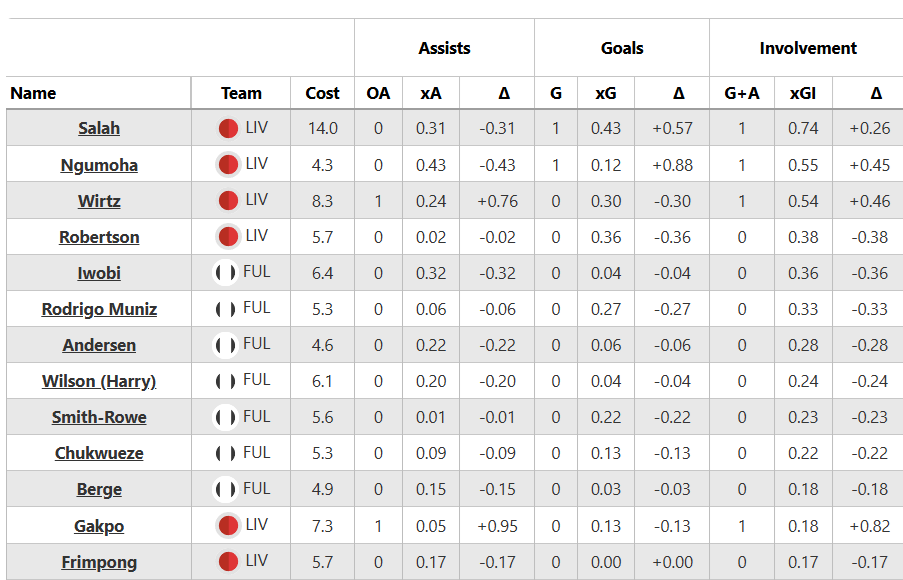The image size is (903, 580).
Task: Click the Fulham badge next to Rodrigo Muniz
Action: (226, 309)
